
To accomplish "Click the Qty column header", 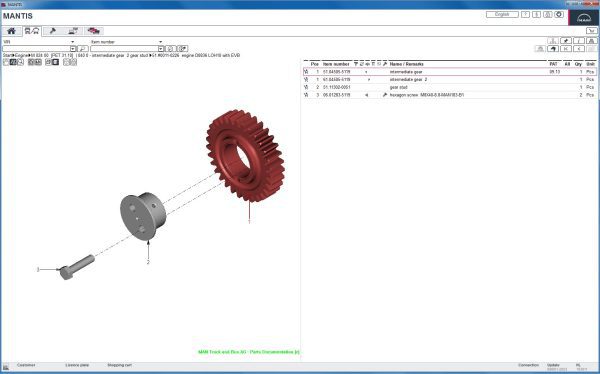I will (578, 64).
